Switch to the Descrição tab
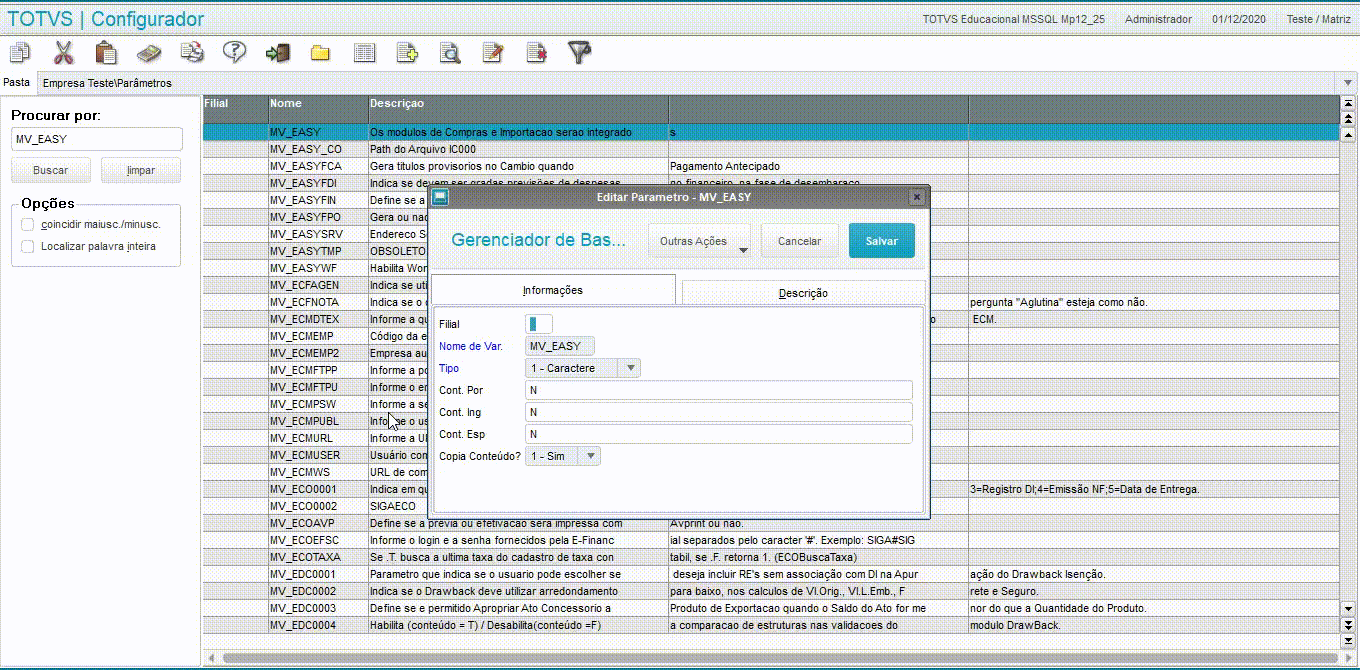Viewport: 1360px width, 670px height. [x=803, y=293]
